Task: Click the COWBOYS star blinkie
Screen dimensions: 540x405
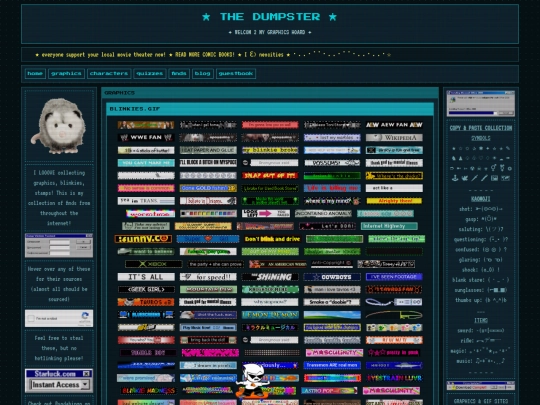Action: pos(332,277)
